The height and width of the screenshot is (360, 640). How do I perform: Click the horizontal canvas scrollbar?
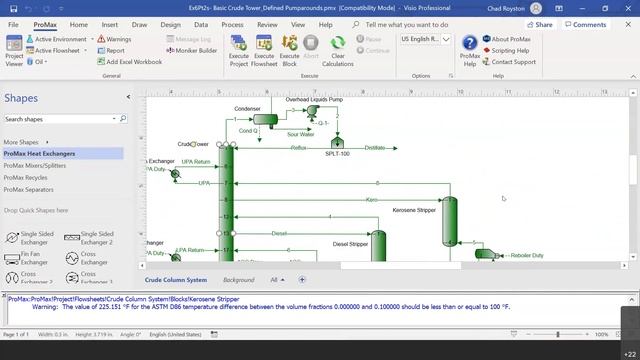[400, 266]
